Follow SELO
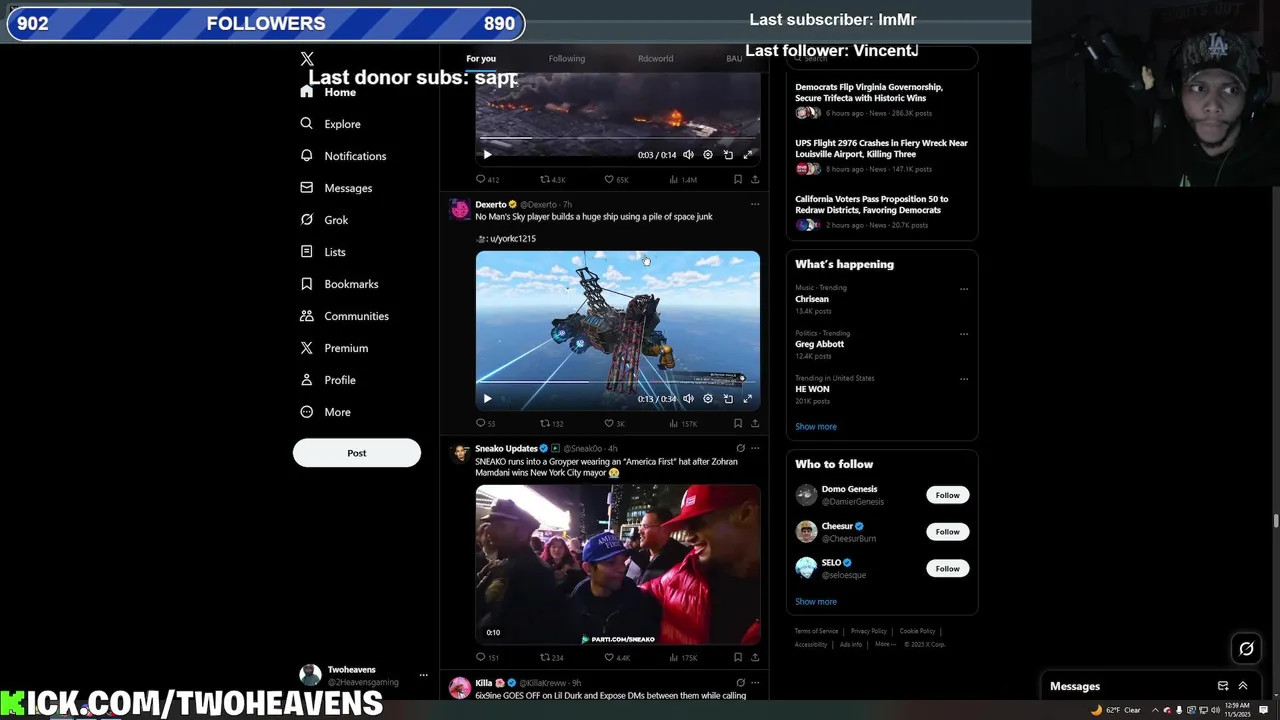This screenshot has height=720, width=1280. pyautogui.click(x=948, y=569)
